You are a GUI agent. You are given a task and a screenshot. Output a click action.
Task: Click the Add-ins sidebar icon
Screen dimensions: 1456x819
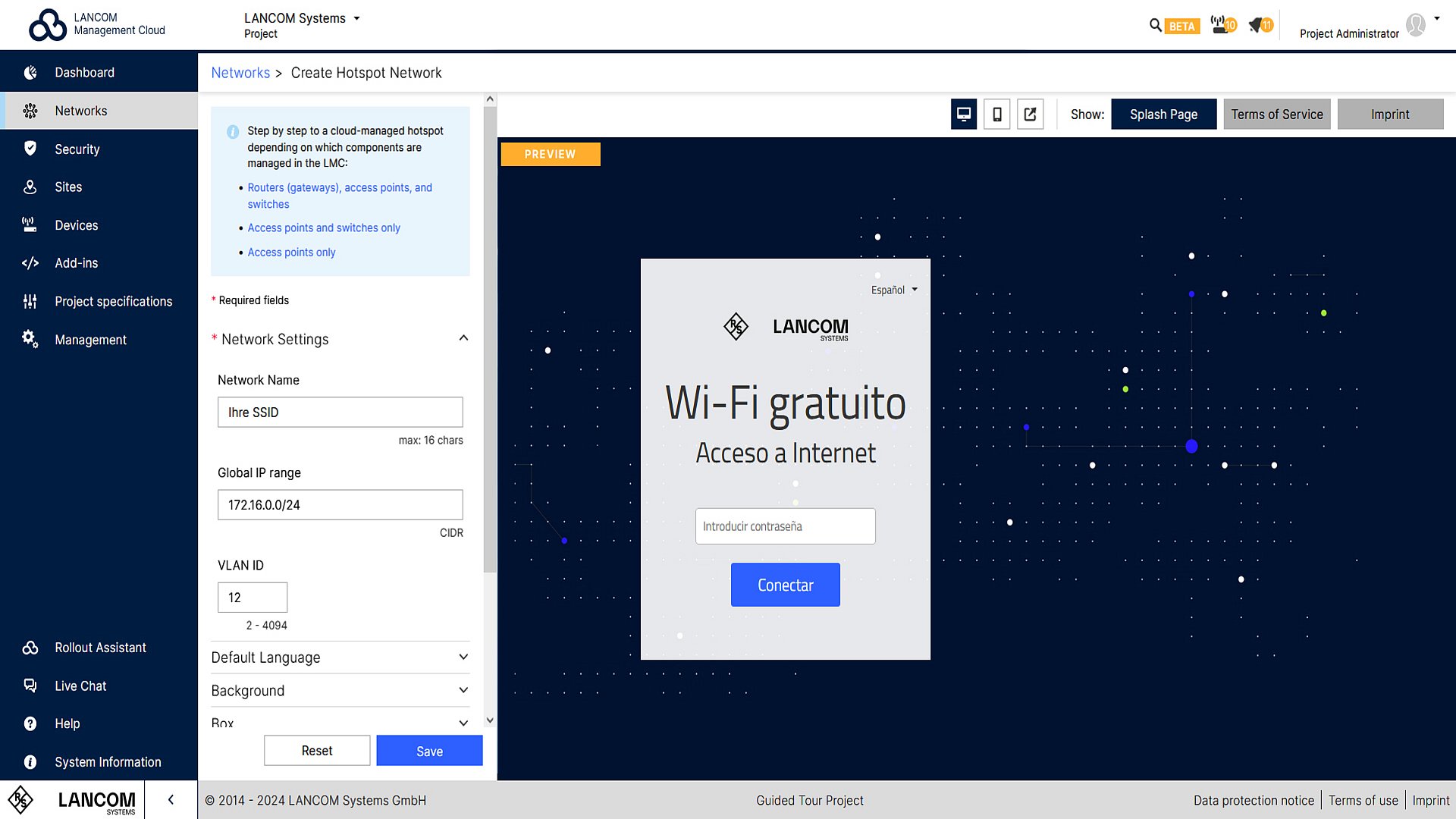30,262
